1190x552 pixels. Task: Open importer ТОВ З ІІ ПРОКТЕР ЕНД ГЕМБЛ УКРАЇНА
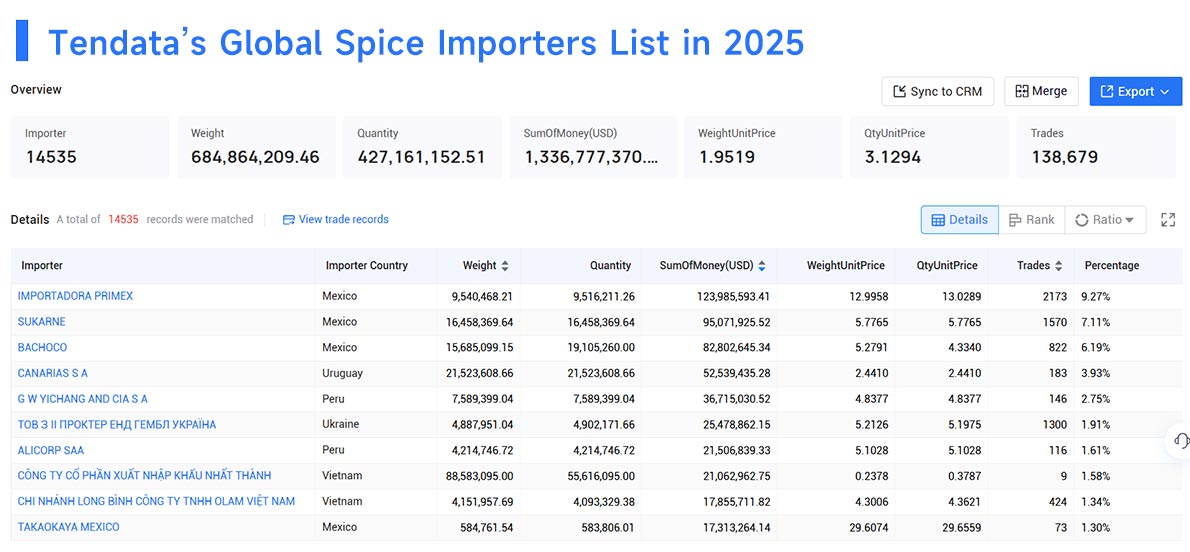point(117,424)
